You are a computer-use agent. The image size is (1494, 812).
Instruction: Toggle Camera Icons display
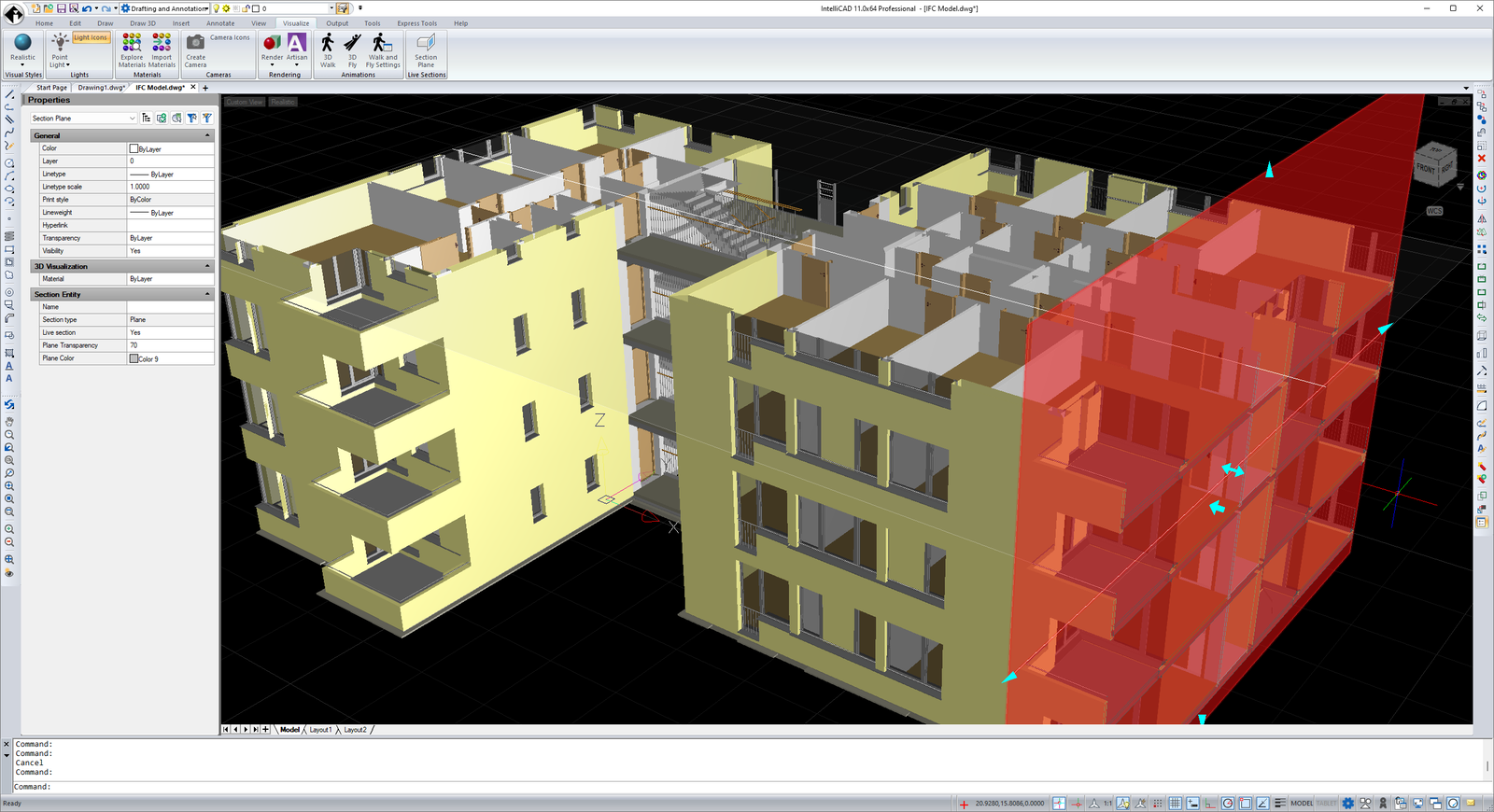[230, 38]
